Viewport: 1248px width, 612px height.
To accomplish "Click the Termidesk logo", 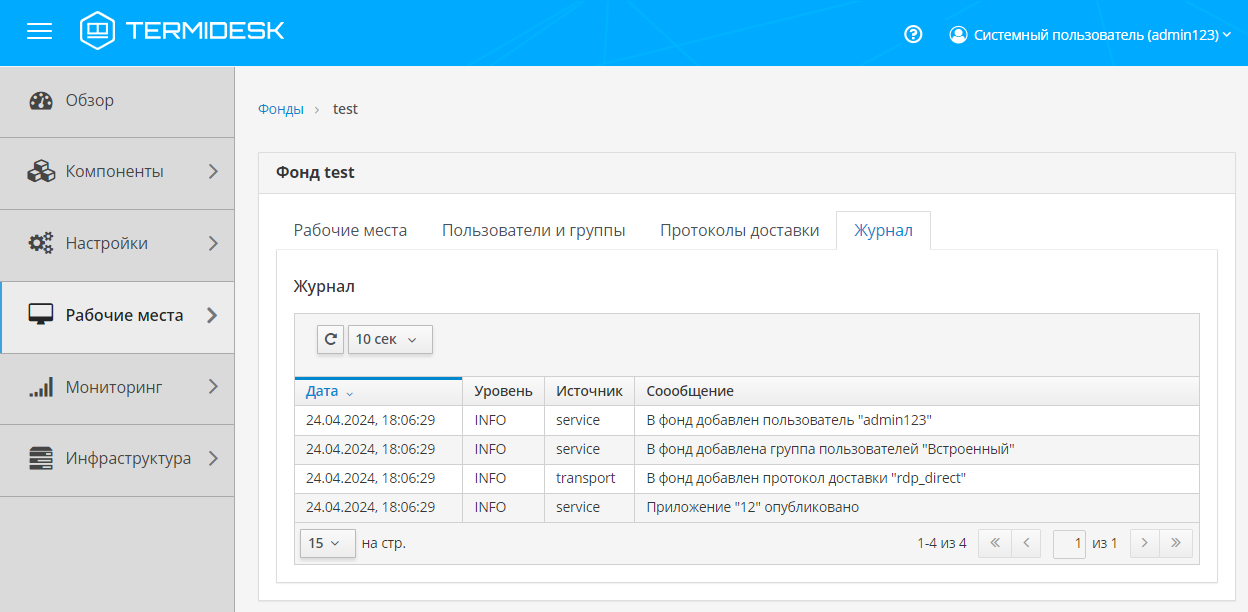I will coord(183,31).
